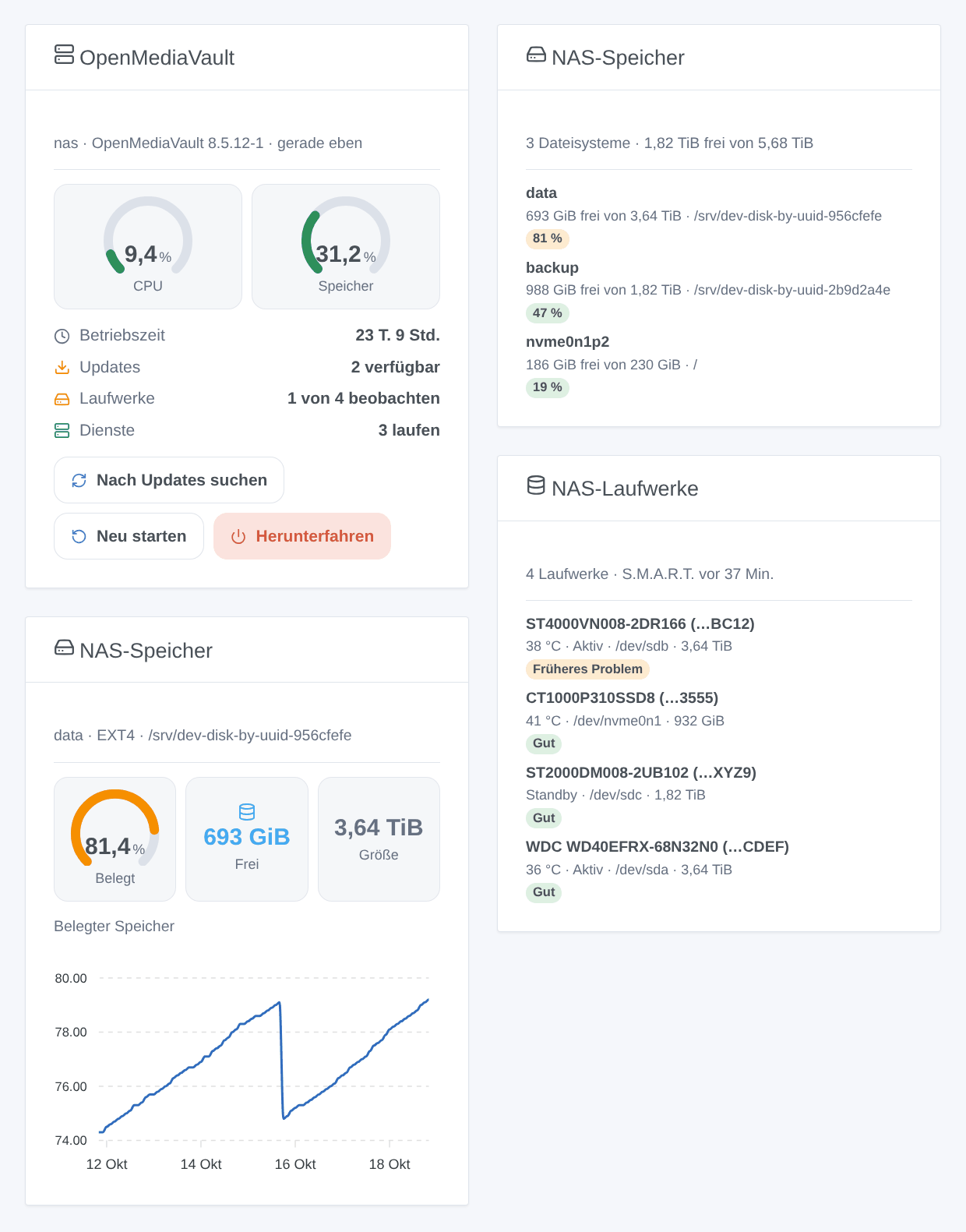Select drive ST4000VN008-2DR166 (…BC12)

[640, 624]
